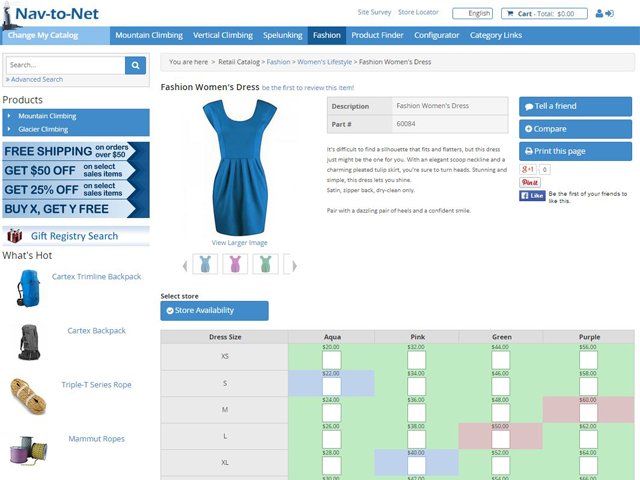This screenshot has height=480, width=640.
Task: Expand Mountain Climbing in Products sidebar
Action: coord(10,116)
